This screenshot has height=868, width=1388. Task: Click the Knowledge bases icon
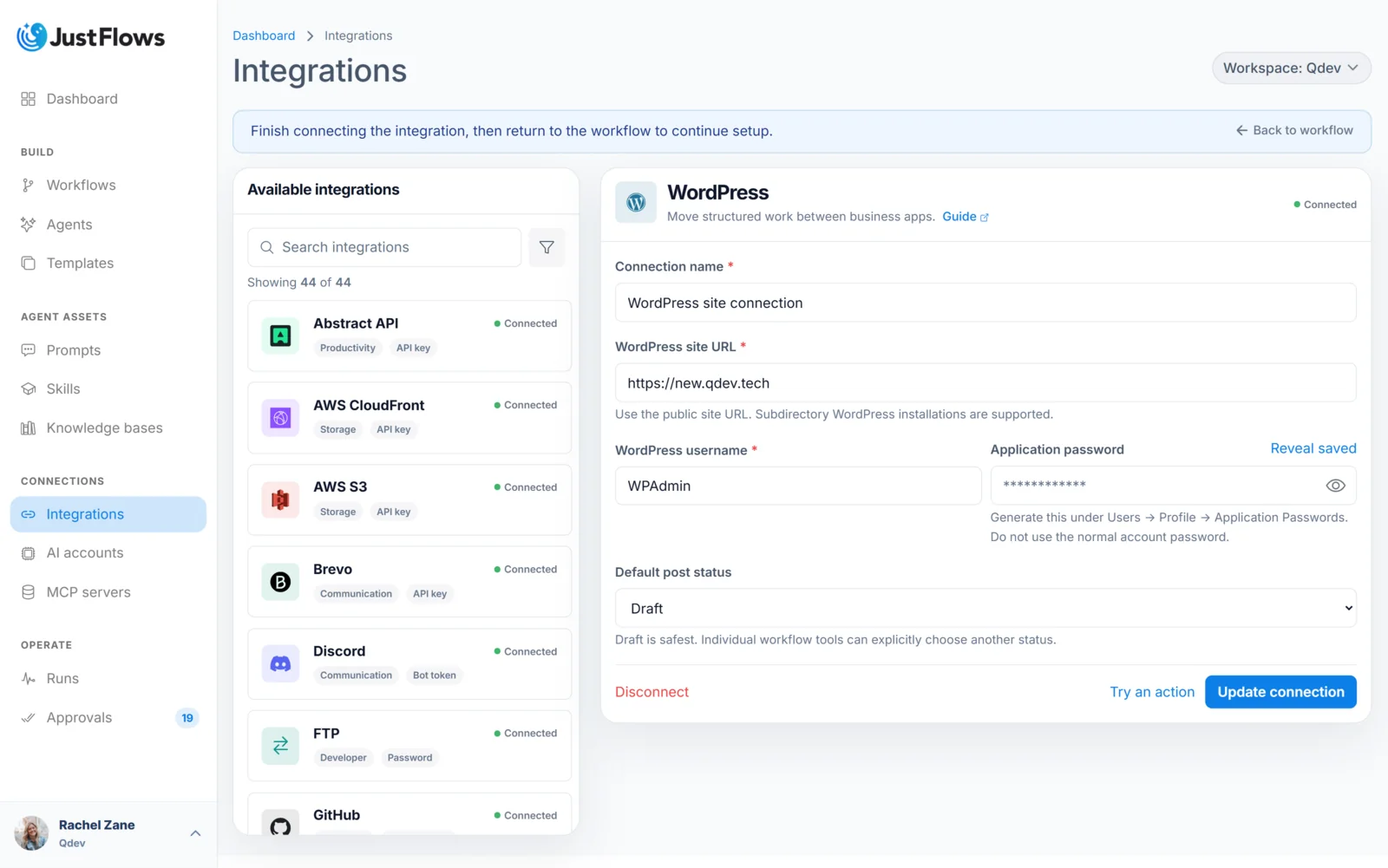28,428
